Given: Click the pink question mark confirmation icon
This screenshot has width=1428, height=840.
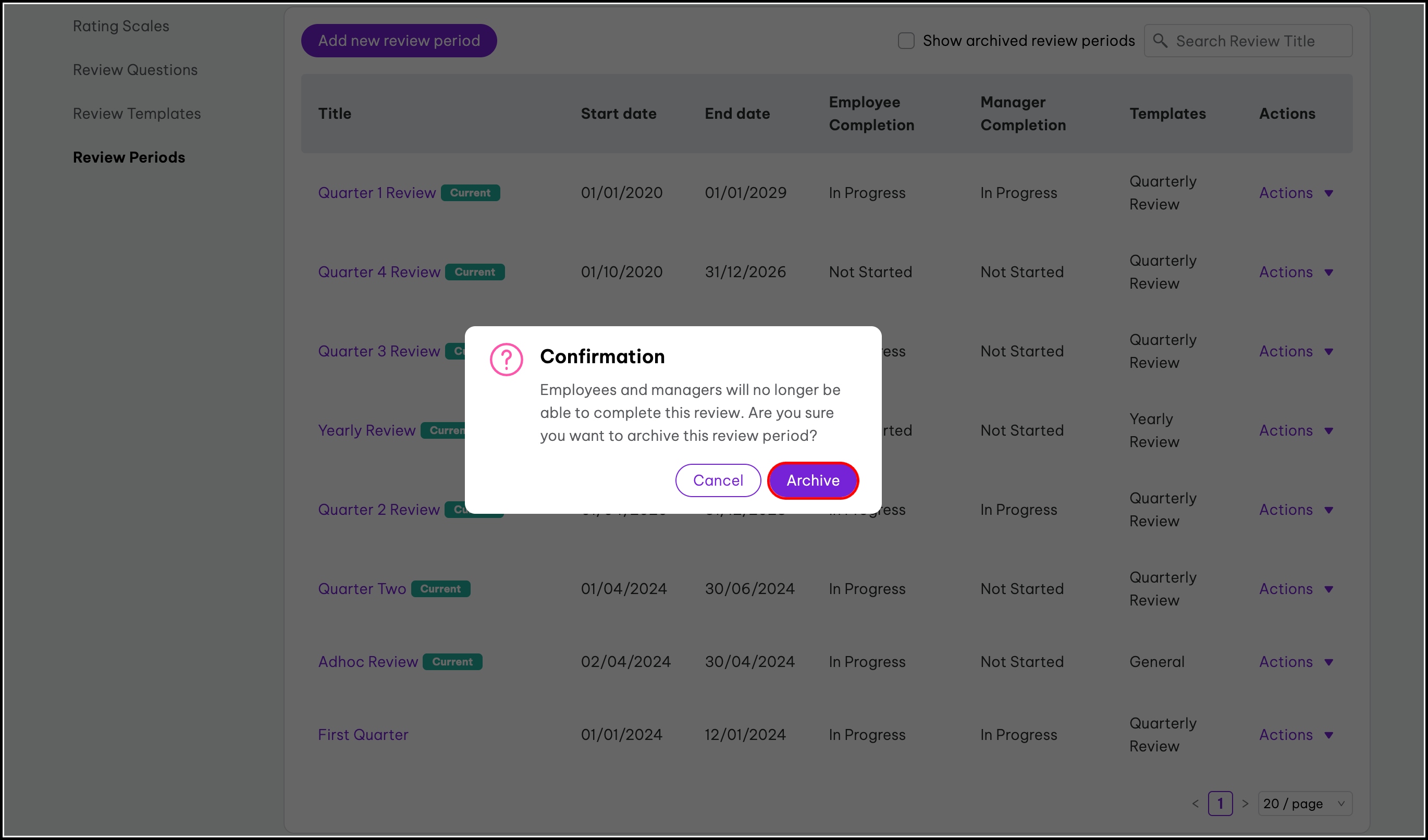Looking at the screenshot, I should 506,359.
